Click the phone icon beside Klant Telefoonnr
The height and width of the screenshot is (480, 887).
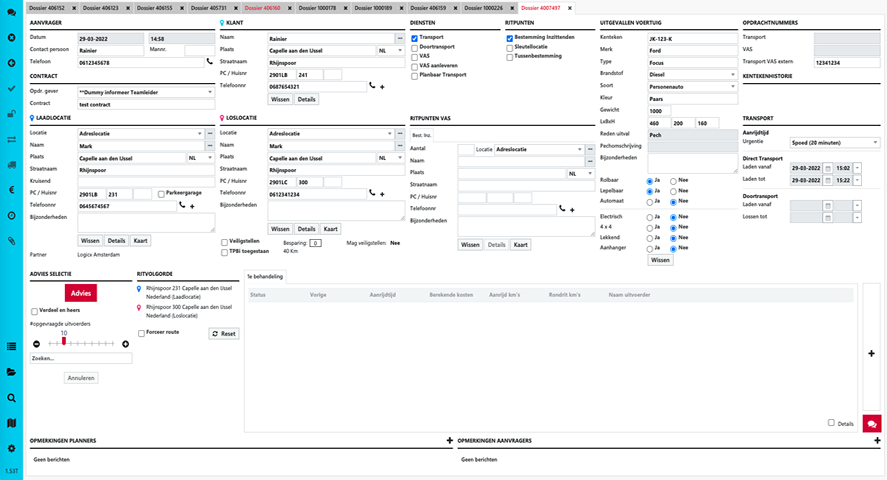point(372,86)
